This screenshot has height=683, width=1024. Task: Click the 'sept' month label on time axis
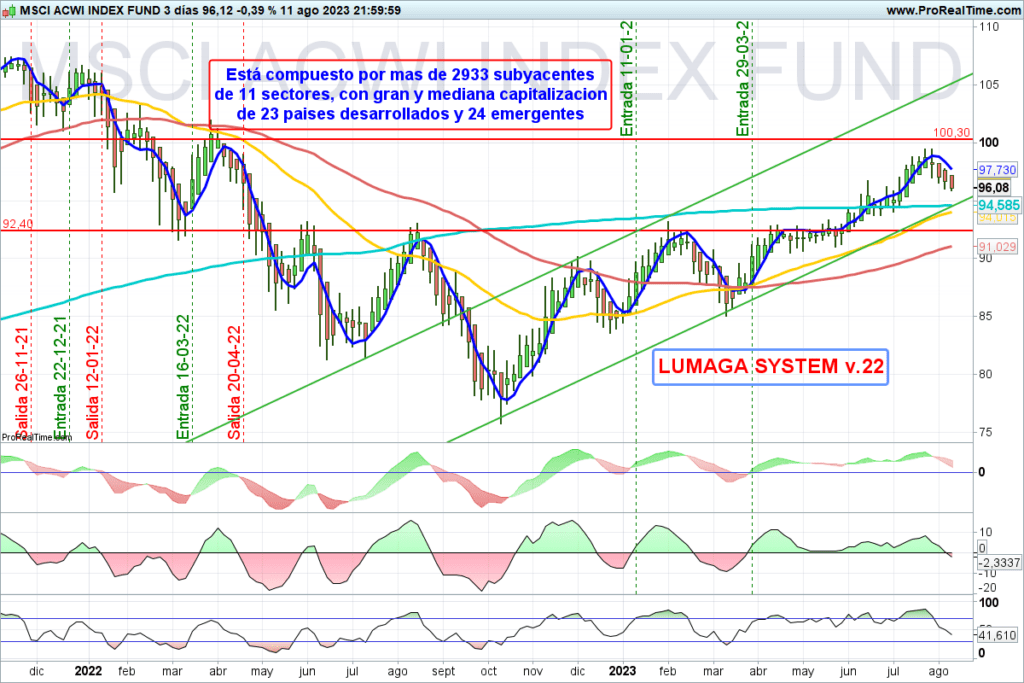coord(443,671)
